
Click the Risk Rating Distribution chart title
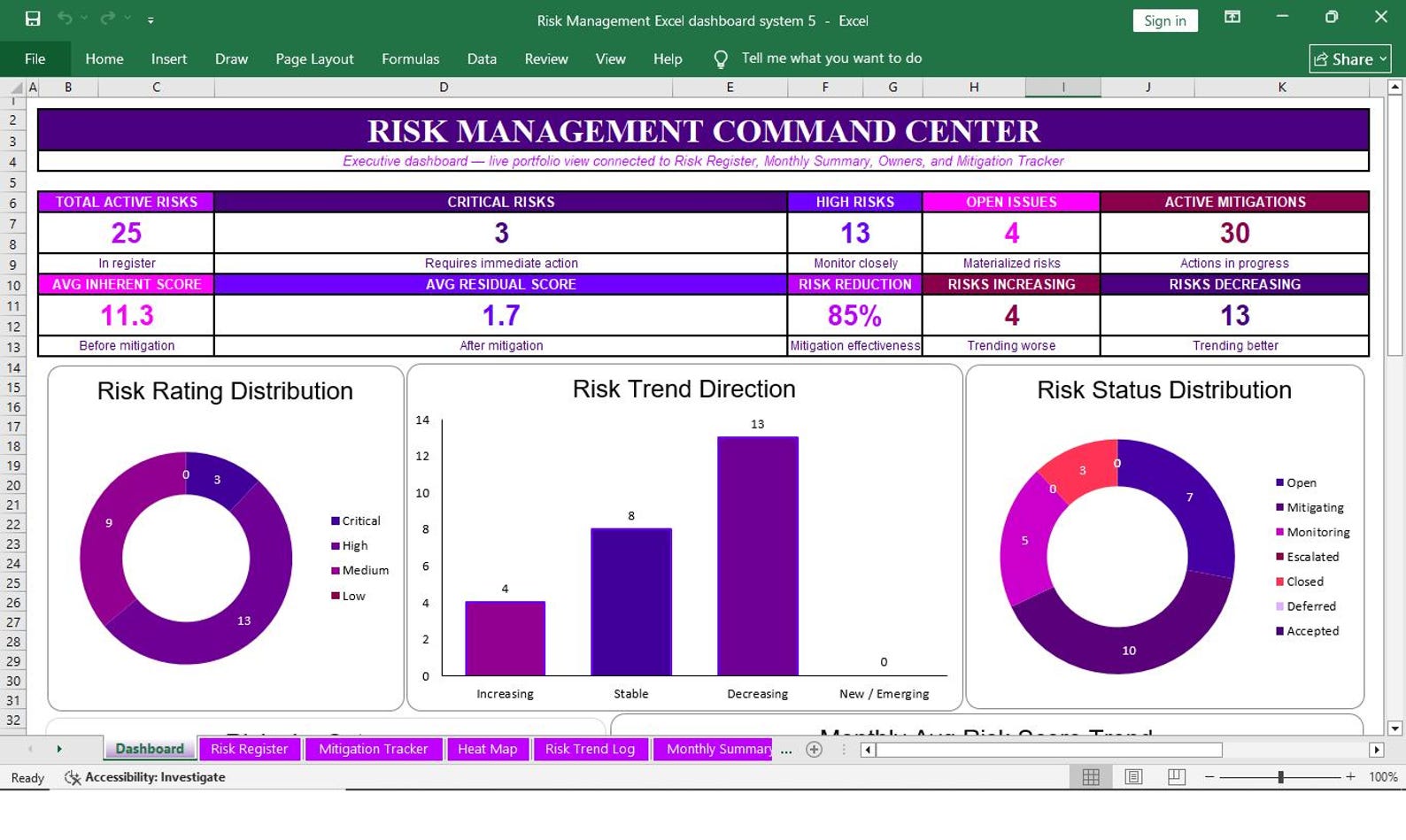(225, 391)
